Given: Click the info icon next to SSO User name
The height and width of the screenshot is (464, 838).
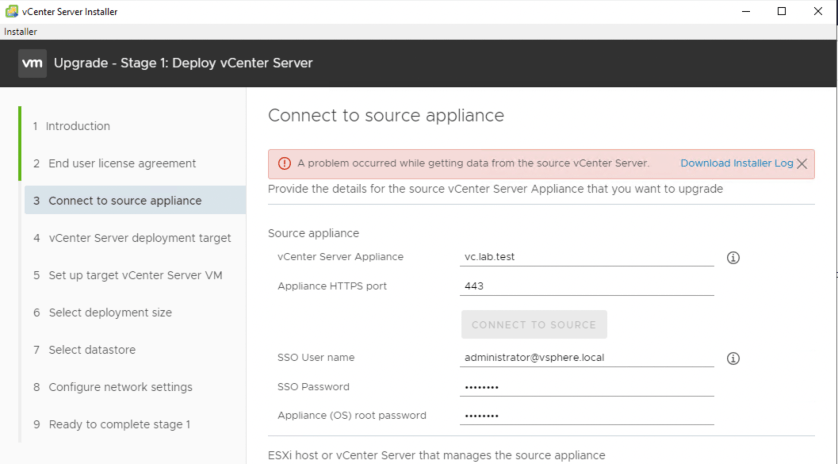Looking at the screenshot, I should pyautogui.click(x=732, y=358).
